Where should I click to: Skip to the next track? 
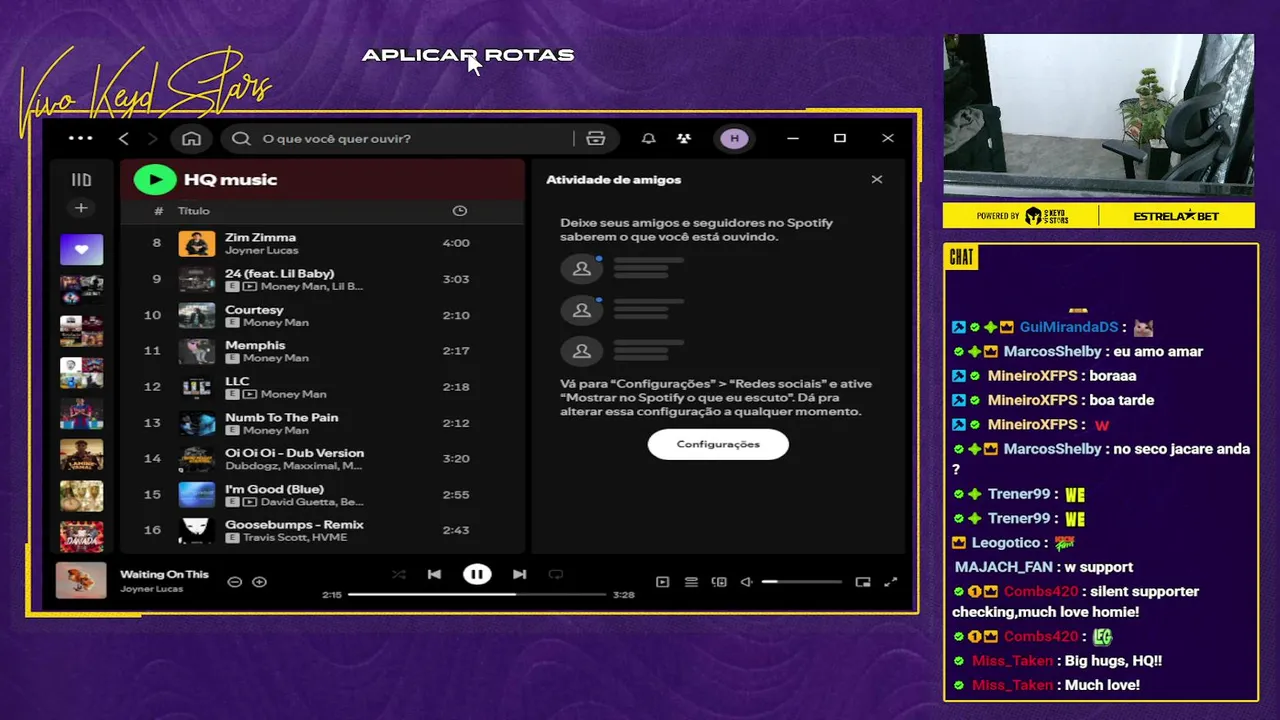(x=519, y=574)
